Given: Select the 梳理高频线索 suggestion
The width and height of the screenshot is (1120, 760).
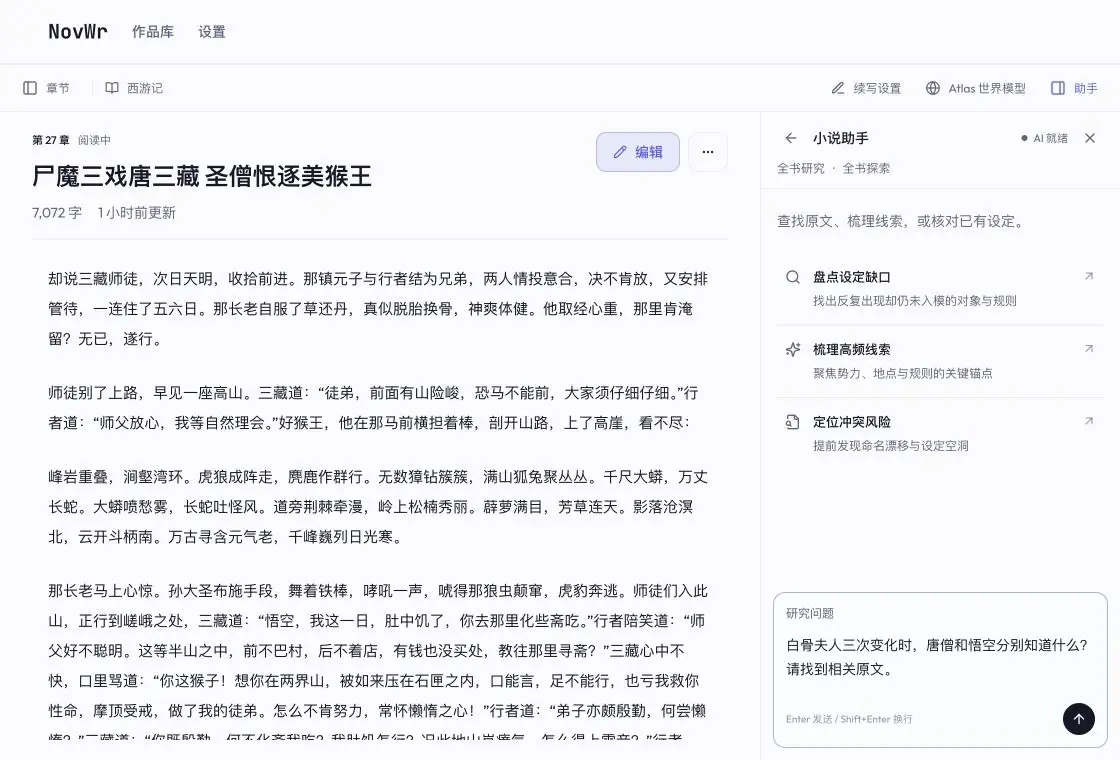Looking at the screenshot, I should [x=941, y=361].
